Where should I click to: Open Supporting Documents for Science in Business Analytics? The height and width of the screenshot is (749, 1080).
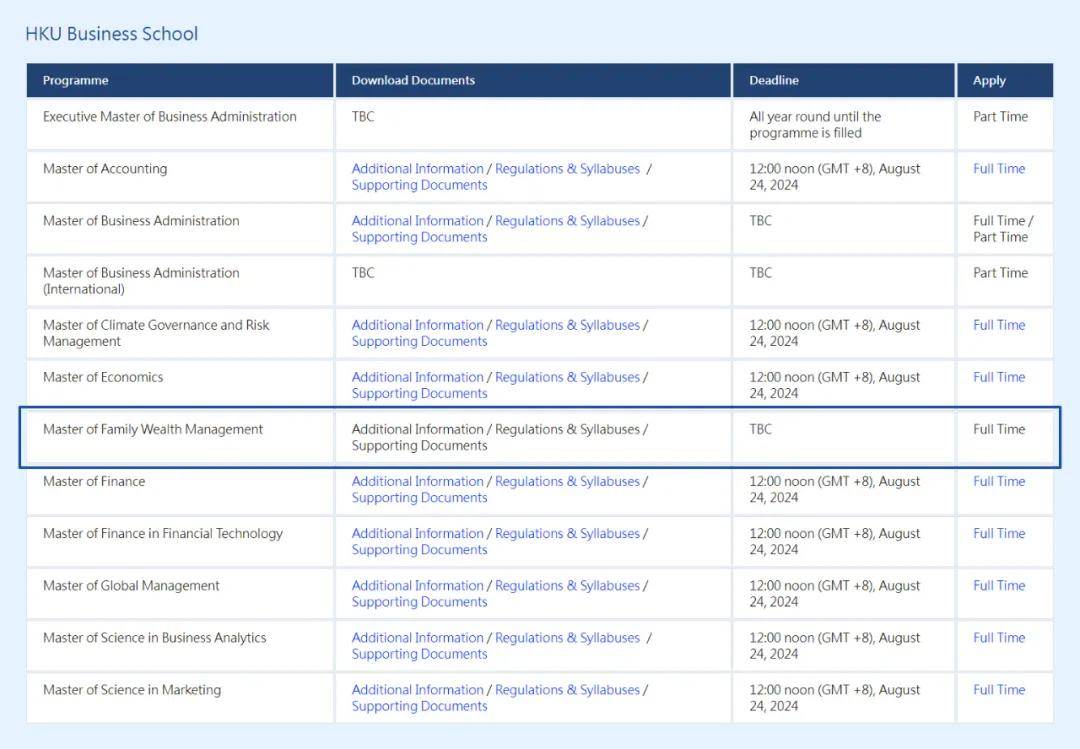(419, 655)
